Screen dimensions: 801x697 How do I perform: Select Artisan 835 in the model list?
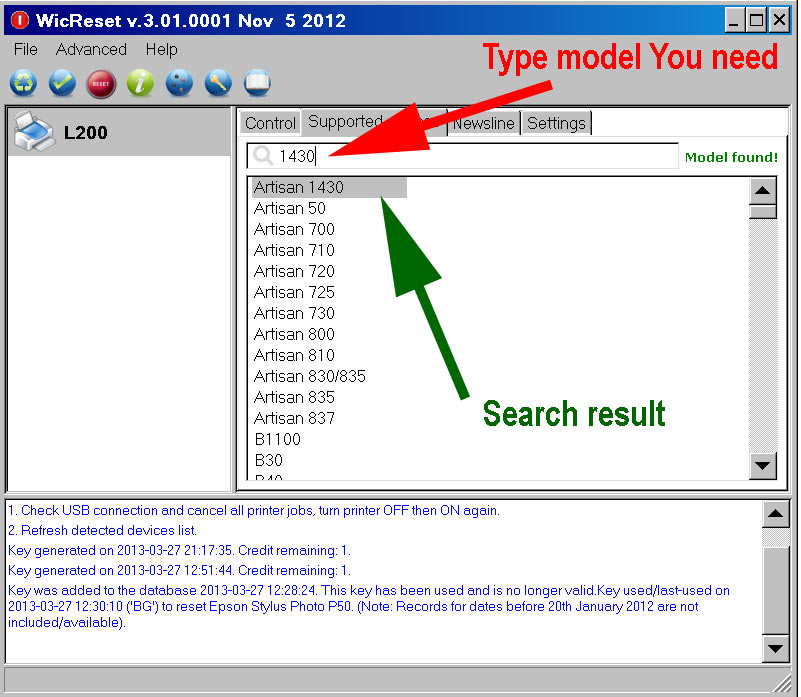pos(294,397)
